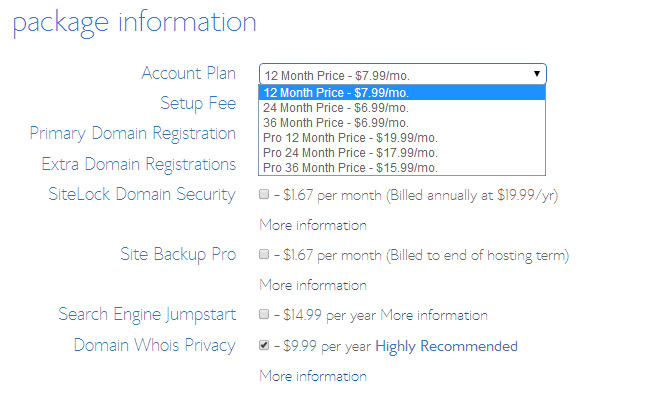Image resolution: width=653 pixels, height=402 pixels.
Task: Pick 36 Month Price $6.99/mo option
Action: pos(336,123)
